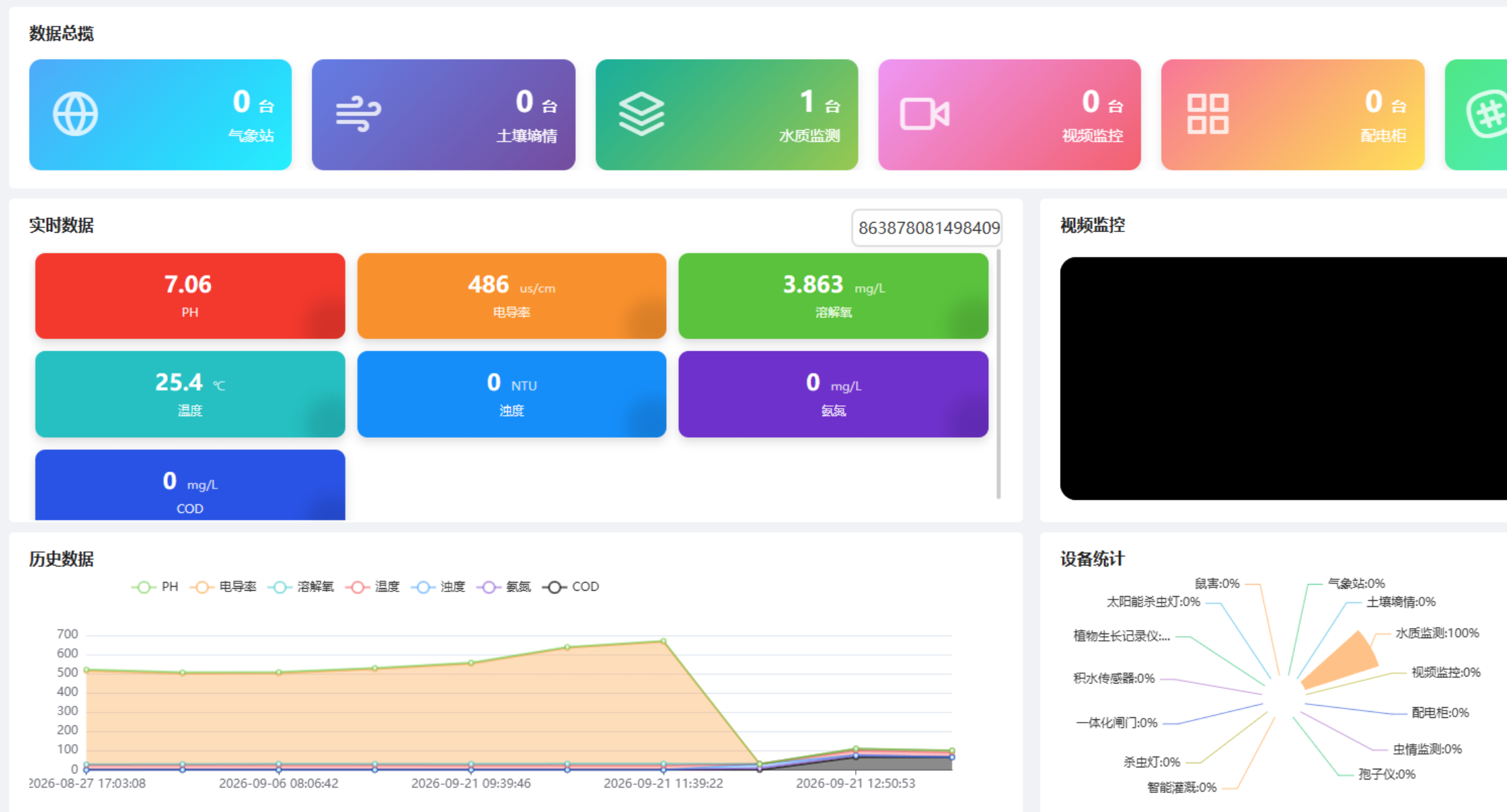Click the 智能灌溉:0% pie label
This screenshot has width=1507, height=812.
pos(1181,787)
